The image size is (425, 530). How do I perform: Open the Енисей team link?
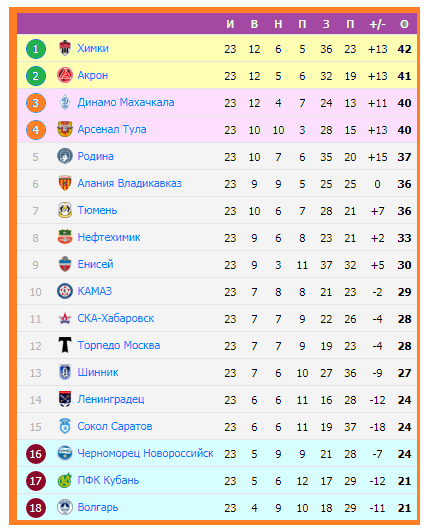coord(95,264)
